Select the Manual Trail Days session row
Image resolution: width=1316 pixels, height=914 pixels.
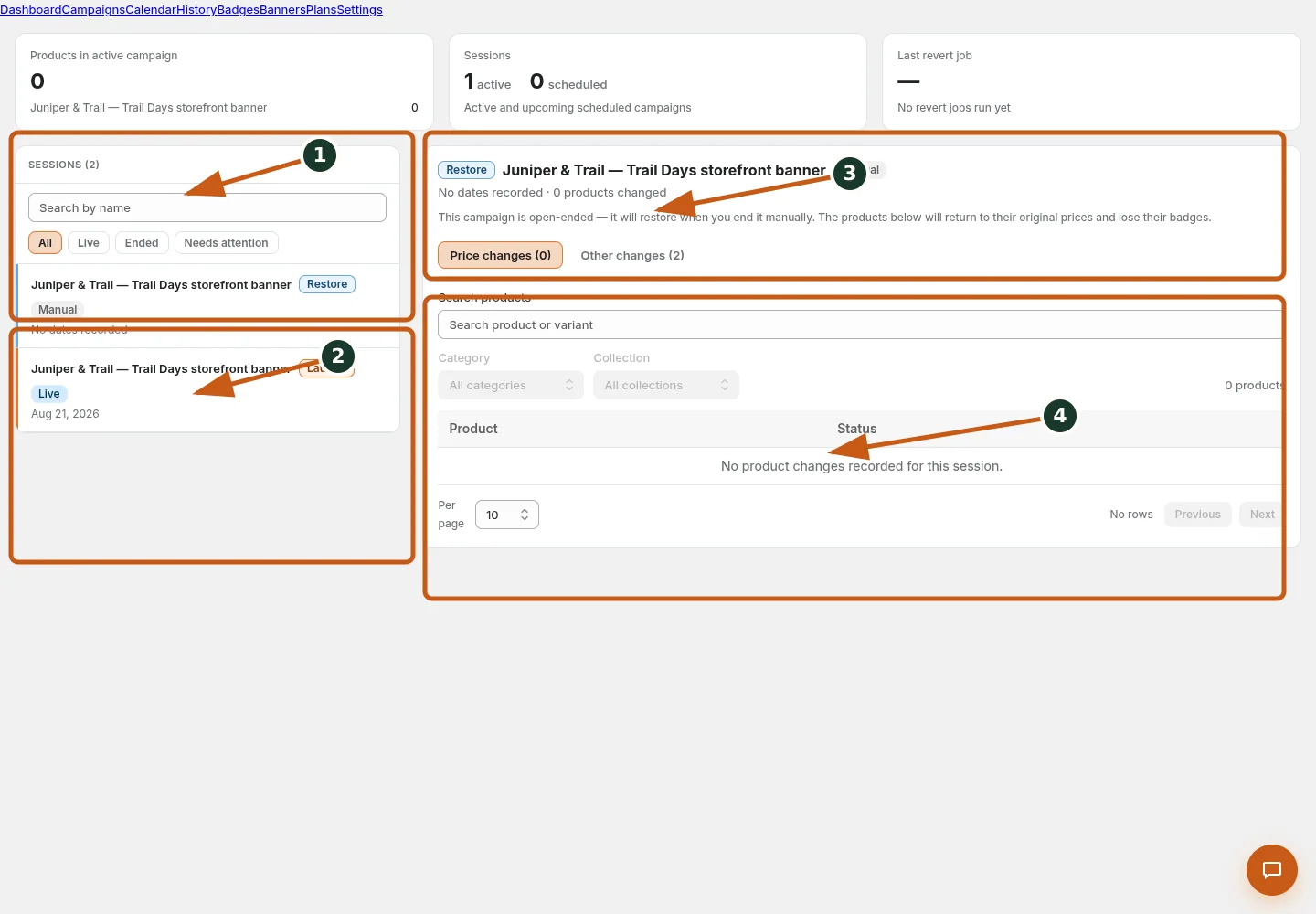tap(207, 305)
